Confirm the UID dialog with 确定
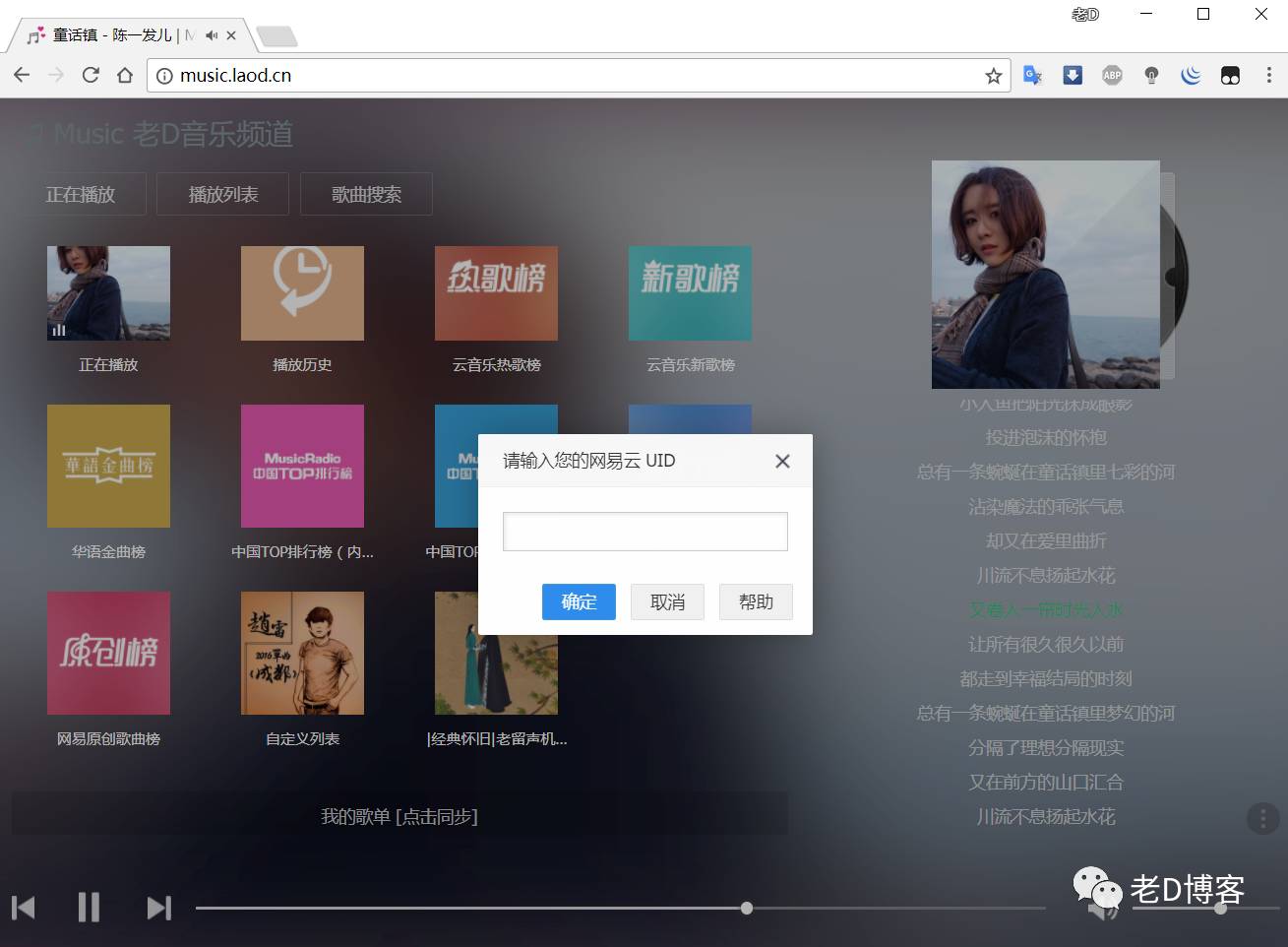The width and height of the screenshot is (1288, 947). pyautogui.click(x=579, y=601)
